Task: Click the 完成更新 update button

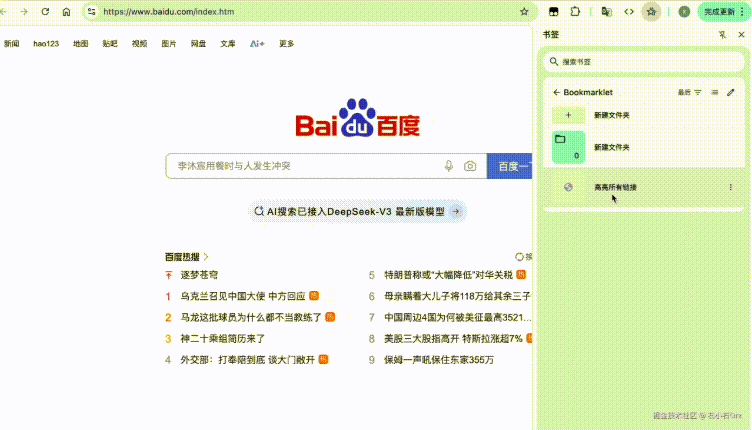Action: [x=719, y=12]
